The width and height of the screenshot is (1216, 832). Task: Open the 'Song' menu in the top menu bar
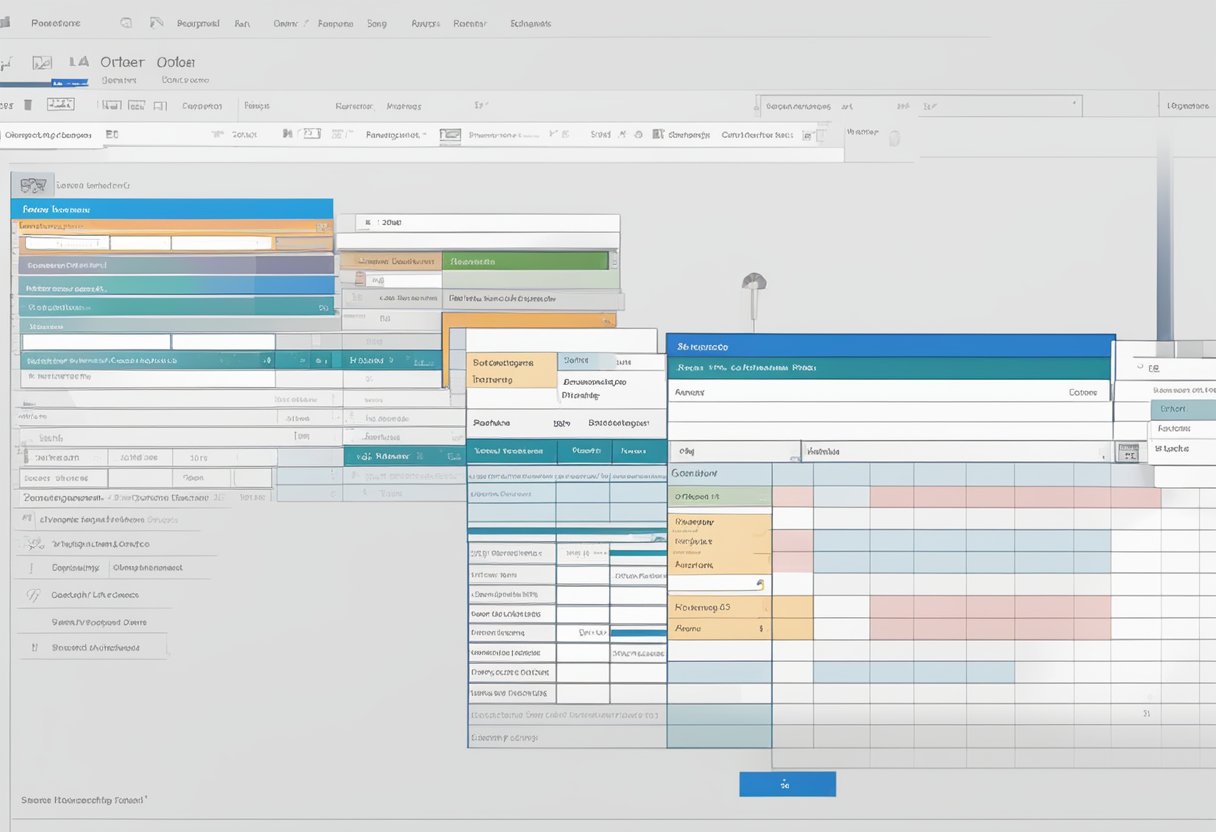click(x=376, y=23)
